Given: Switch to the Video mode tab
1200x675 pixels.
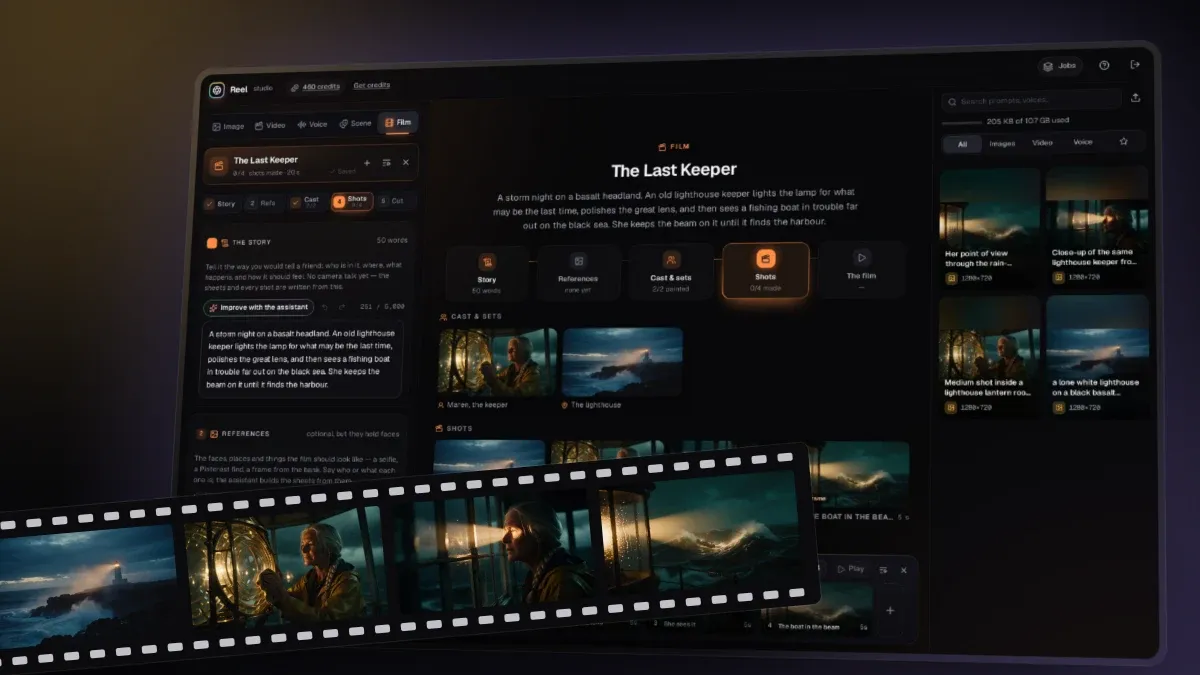Looking at the screenshot, I should click(x=270, y=125).
